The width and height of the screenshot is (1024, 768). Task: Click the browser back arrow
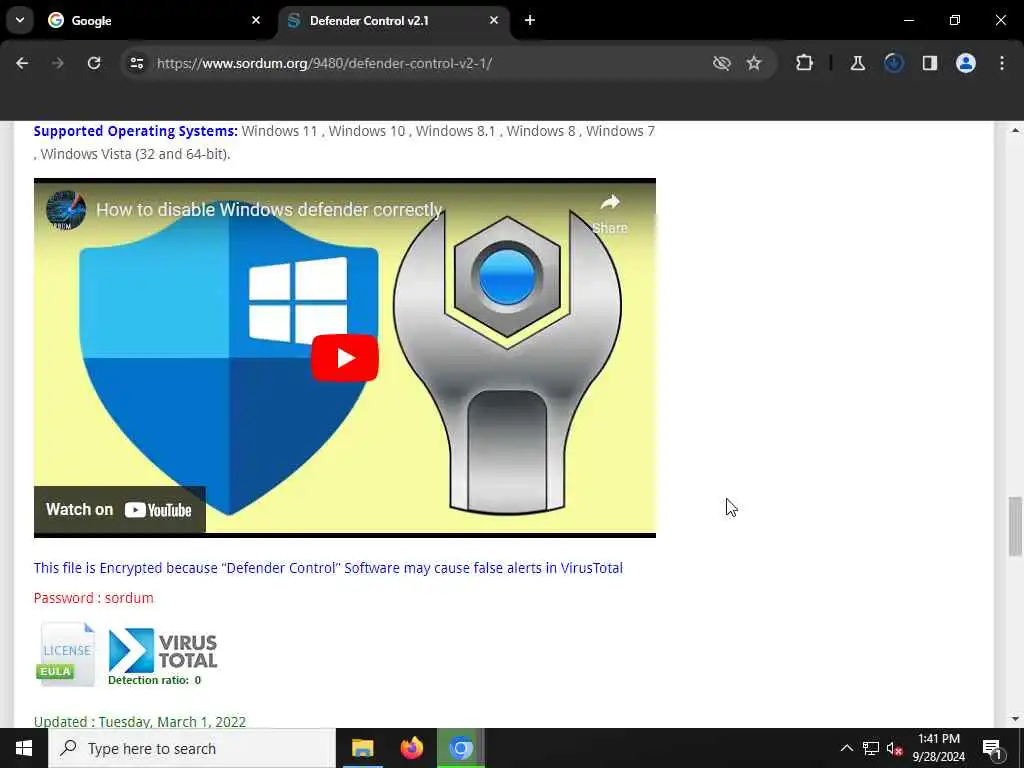[x=22, y=63]
